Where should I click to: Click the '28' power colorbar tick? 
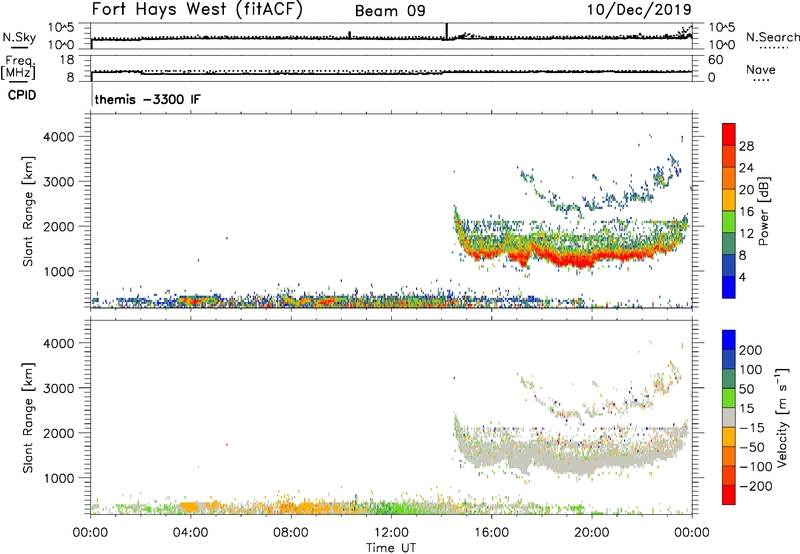(746, 146)
